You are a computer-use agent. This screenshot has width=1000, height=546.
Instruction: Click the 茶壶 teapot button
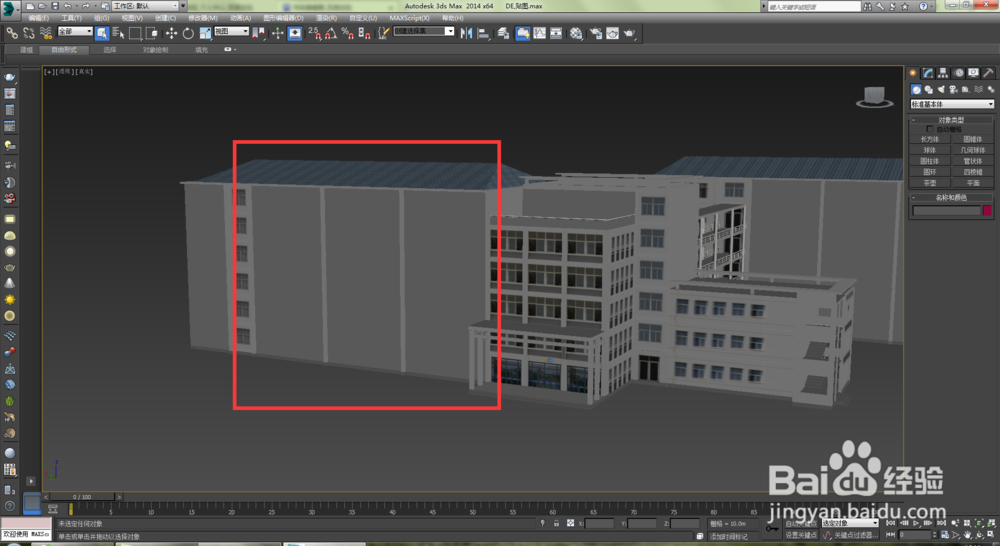coord(930,182)
